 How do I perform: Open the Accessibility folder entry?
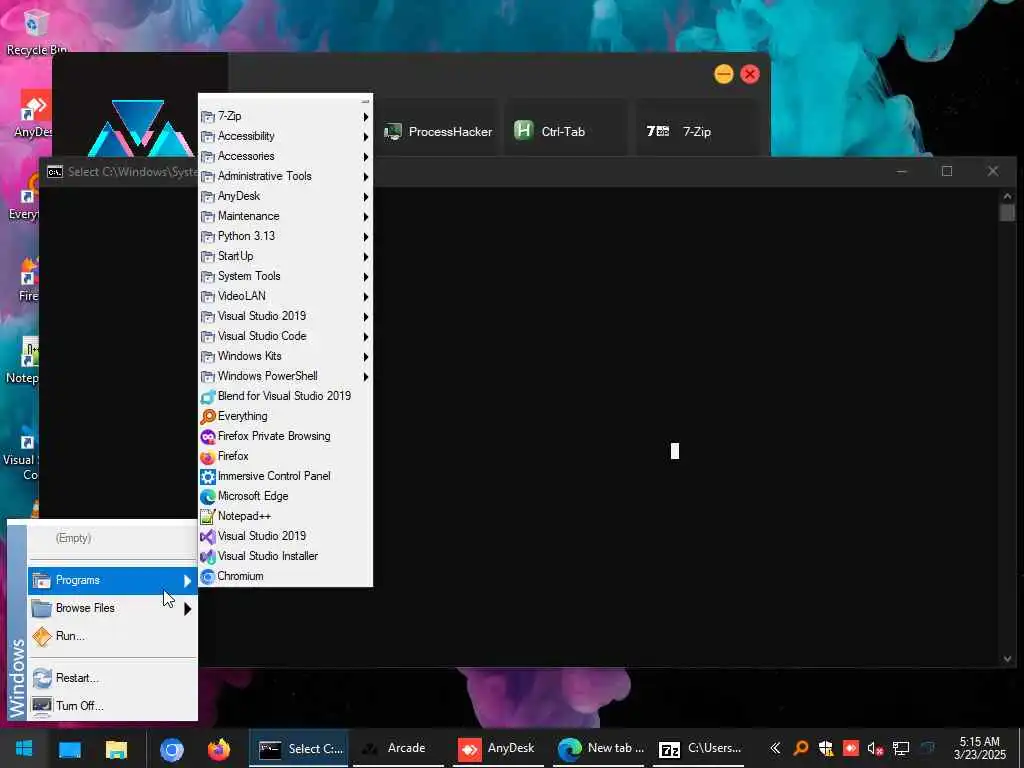(x=285, y=136)
